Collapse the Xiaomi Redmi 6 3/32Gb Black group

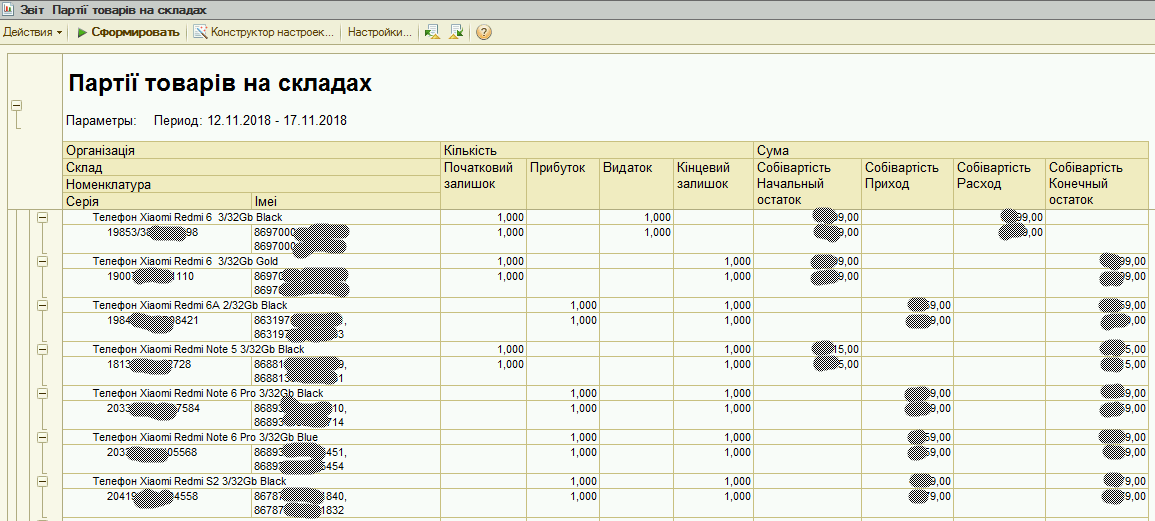click(43, 217)
